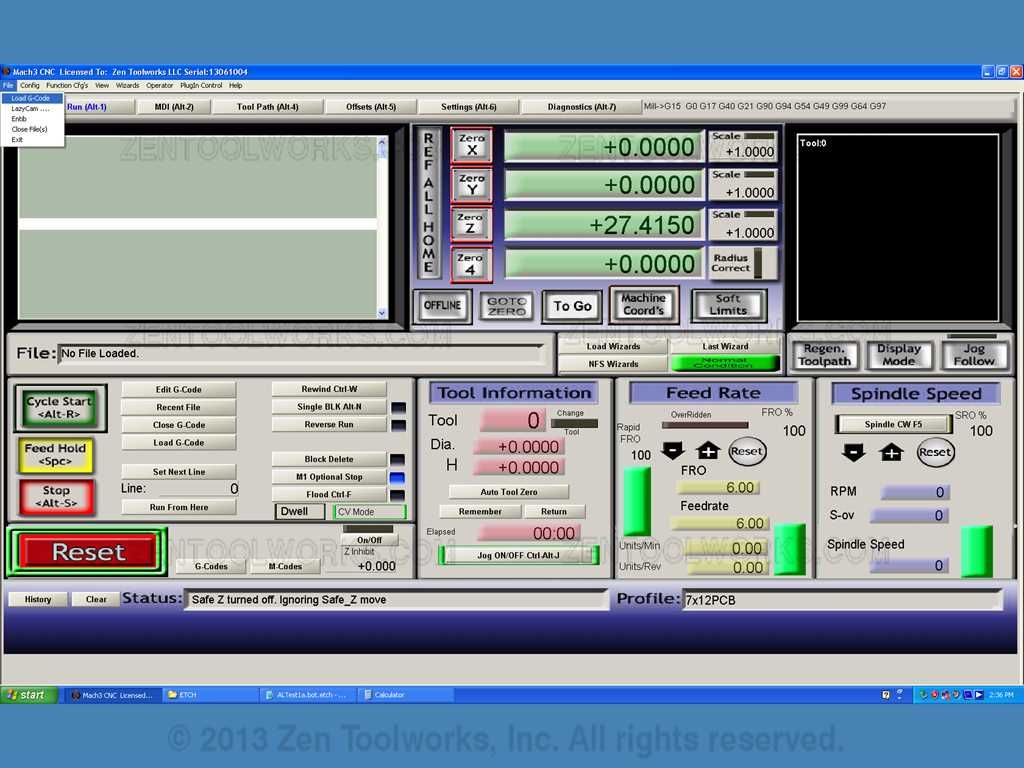The image size is (1024, 768).
Task: Click G-code list scrollbar down arrow
Action: (382, 313)
